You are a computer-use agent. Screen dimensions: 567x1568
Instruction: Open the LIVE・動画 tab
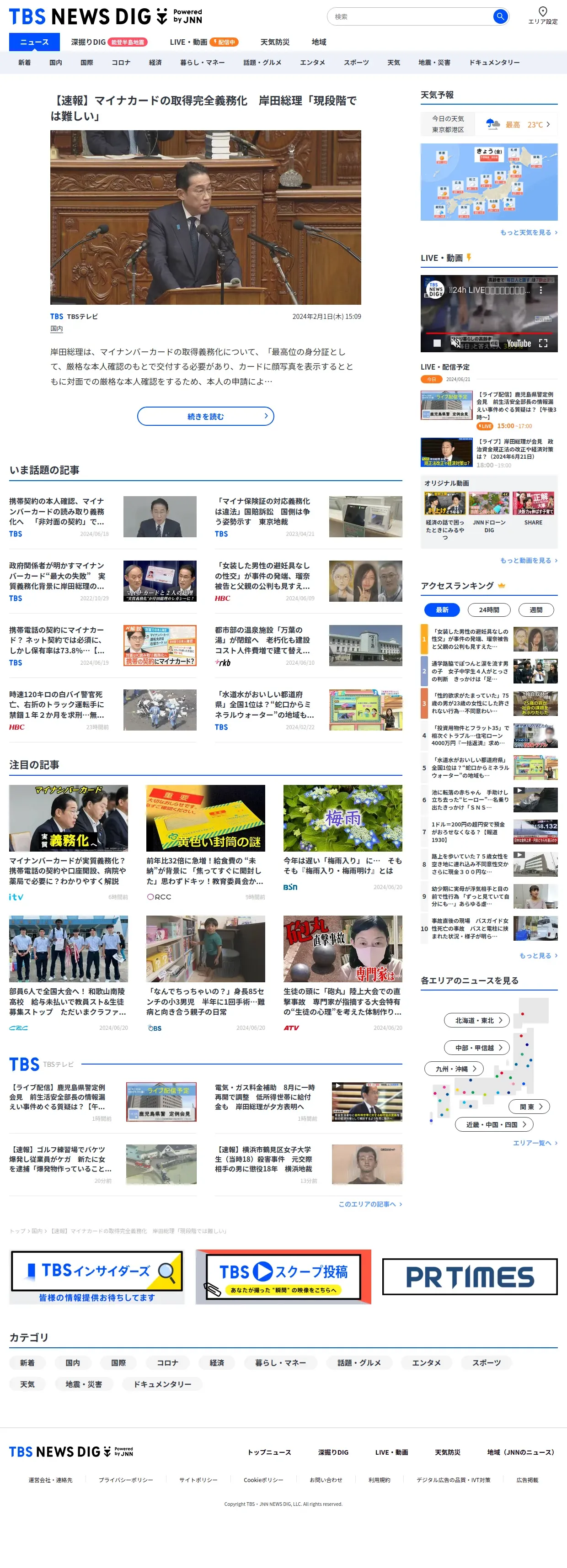tap(203, 42)
